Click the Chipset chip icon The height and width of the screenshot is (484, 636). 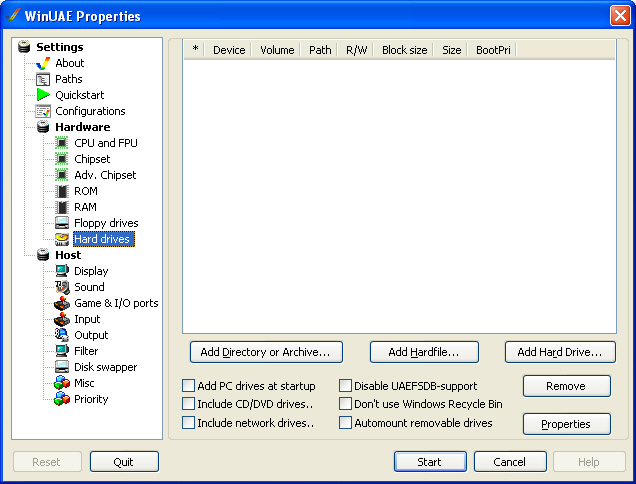(x=62, y=159)
